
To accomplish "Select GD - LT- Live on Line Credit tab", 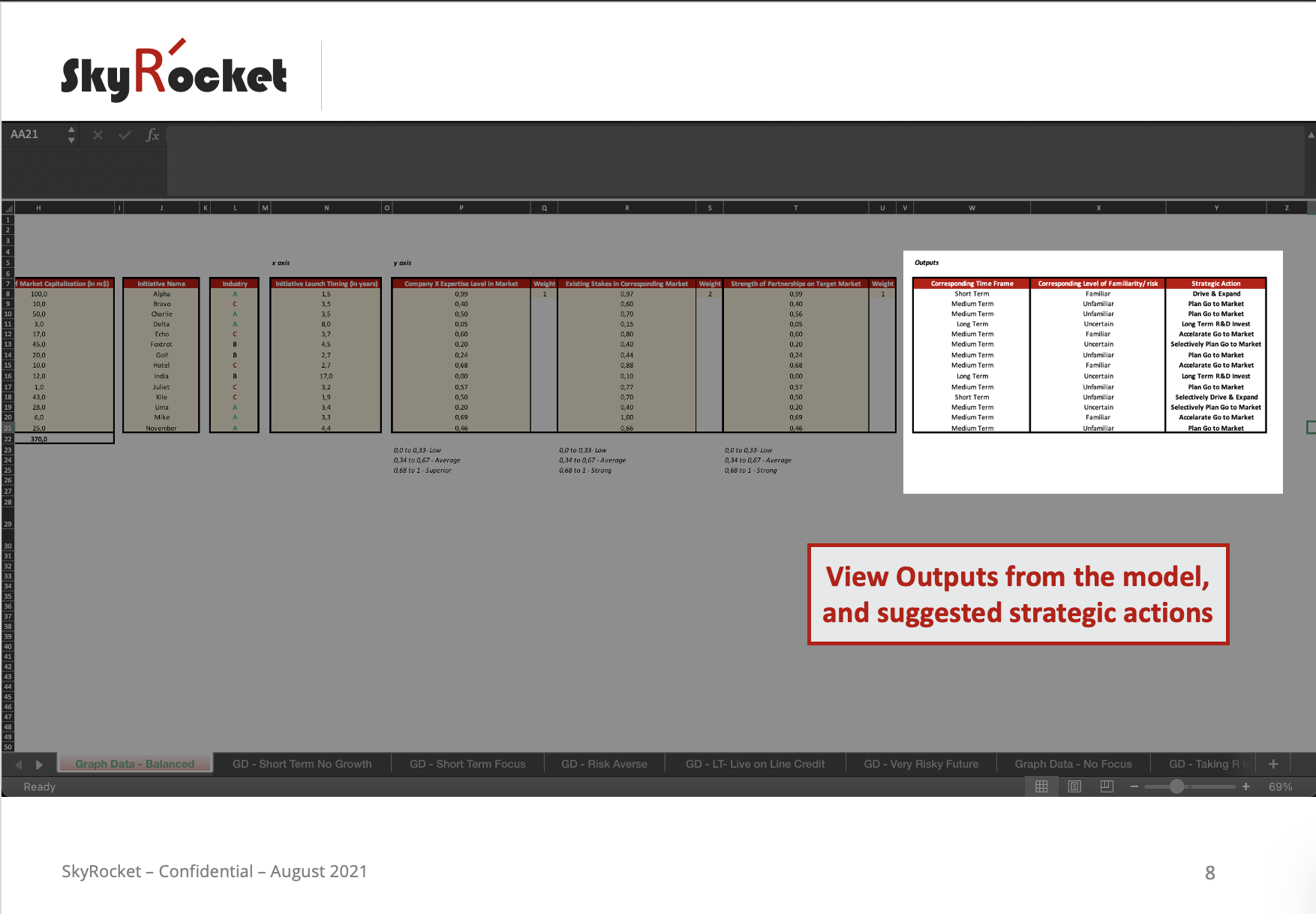I will pyautogui.click(x=755, y=764).
